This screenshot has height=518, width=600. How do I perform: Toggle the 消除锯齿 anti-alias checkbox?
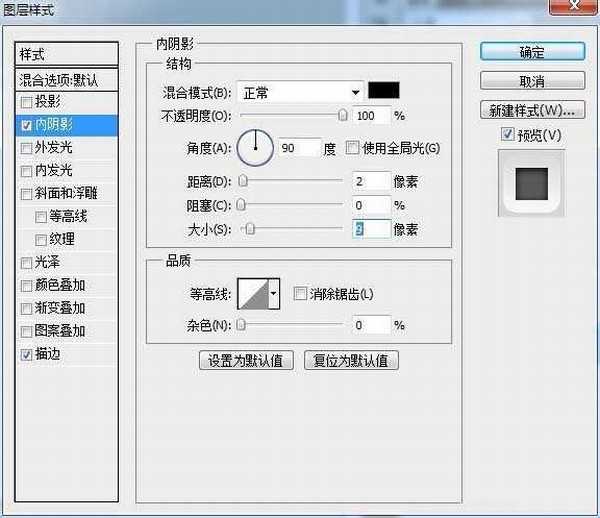click(300, 294)
